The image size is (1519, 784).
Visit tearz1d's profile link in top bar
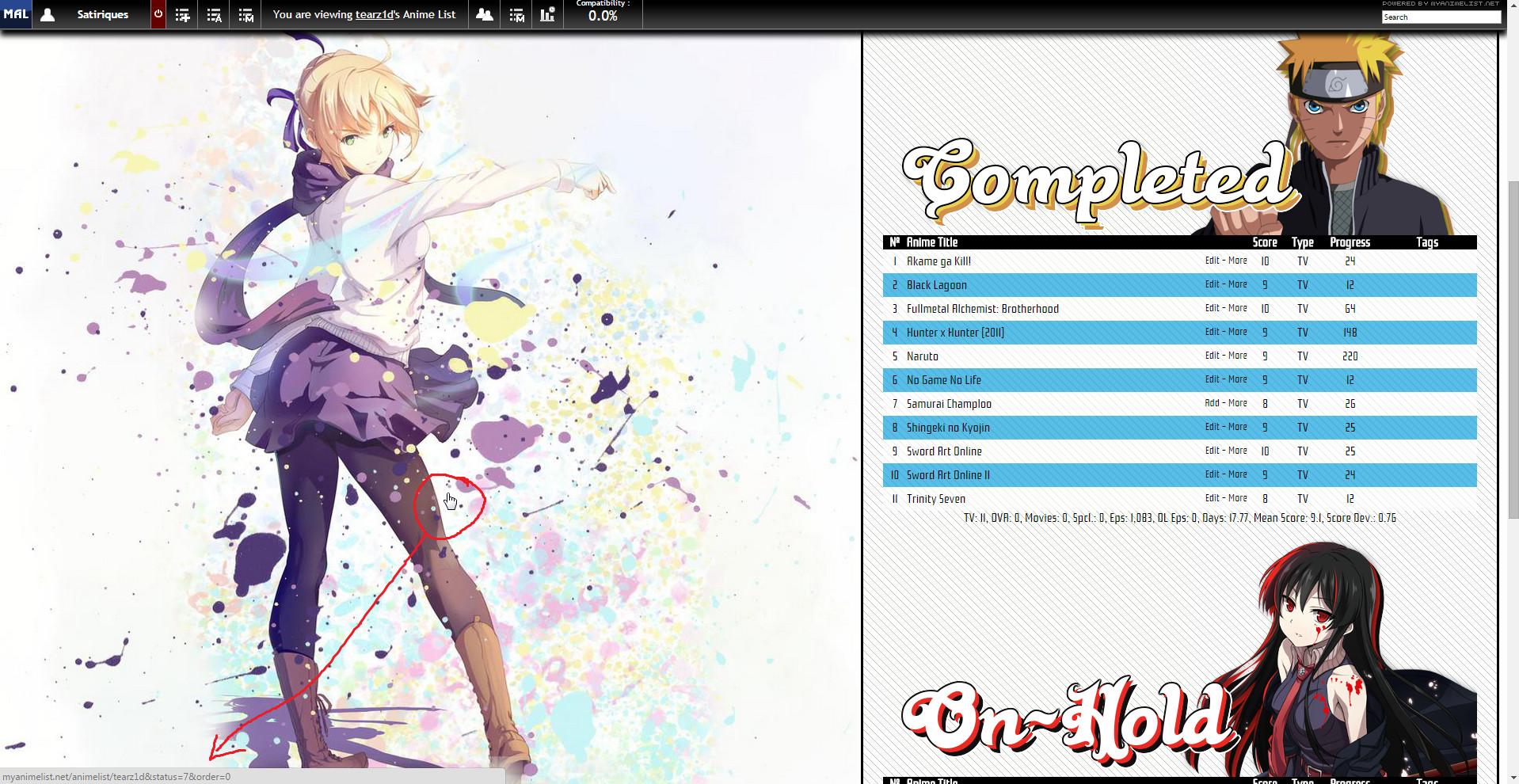(x=376, y=14)
